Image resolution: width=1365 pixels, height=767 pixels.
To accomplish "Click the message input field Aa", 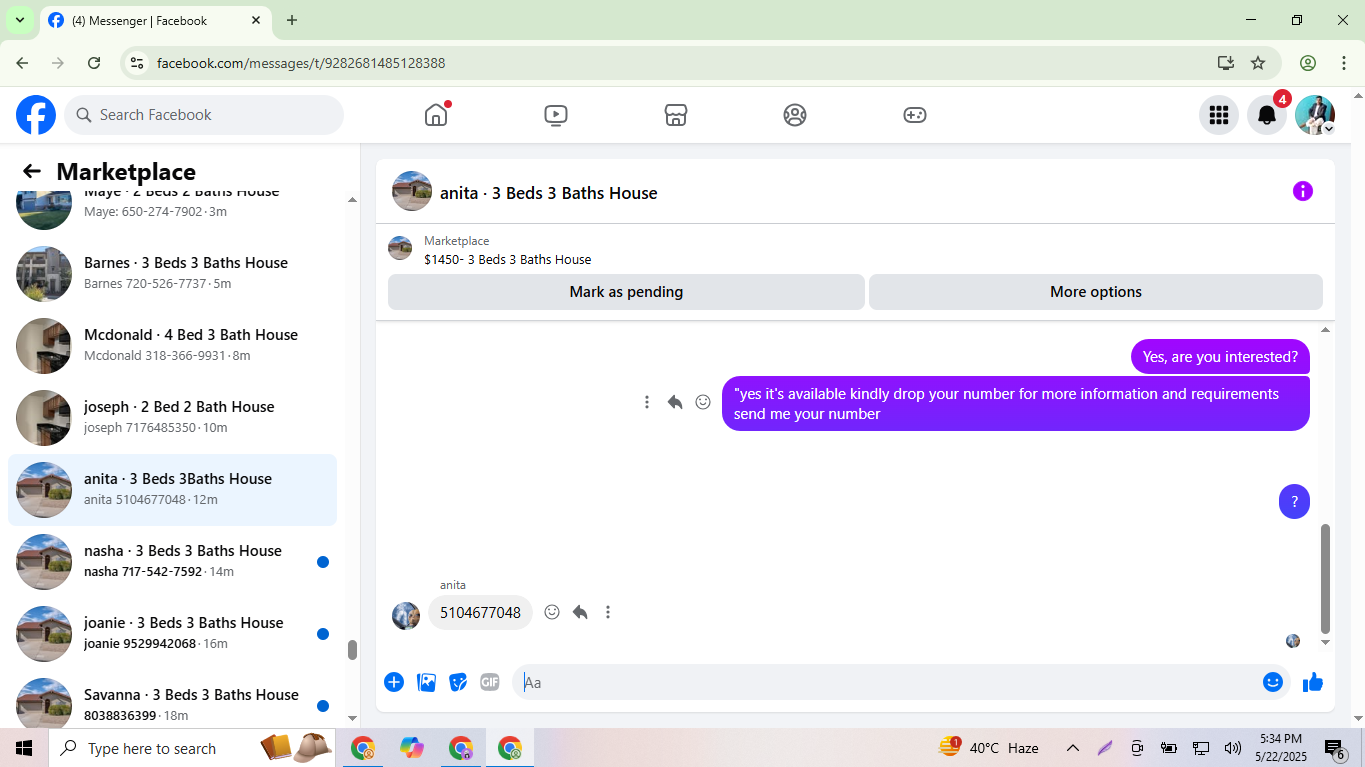I will [888, 682].
